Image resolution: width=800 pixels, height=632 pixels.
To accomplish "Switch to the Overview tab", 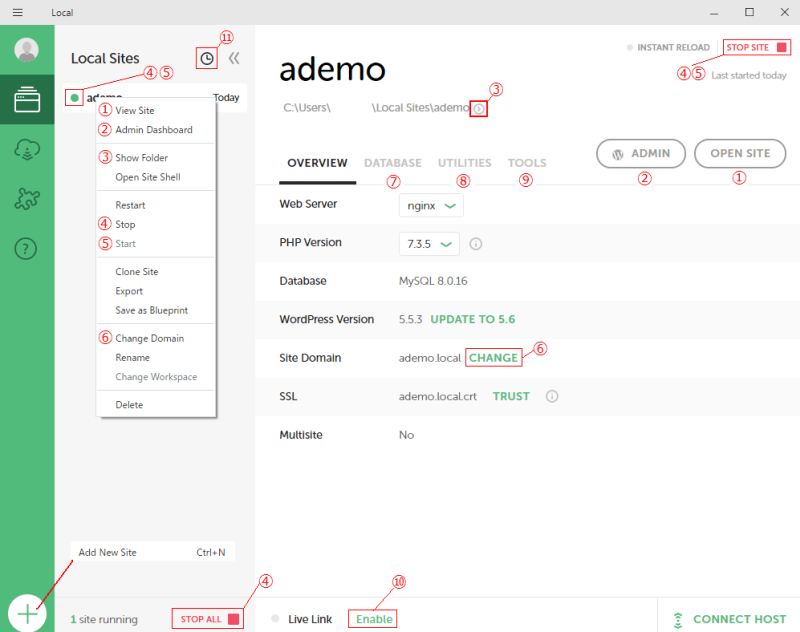I will (x=317, y=163).
